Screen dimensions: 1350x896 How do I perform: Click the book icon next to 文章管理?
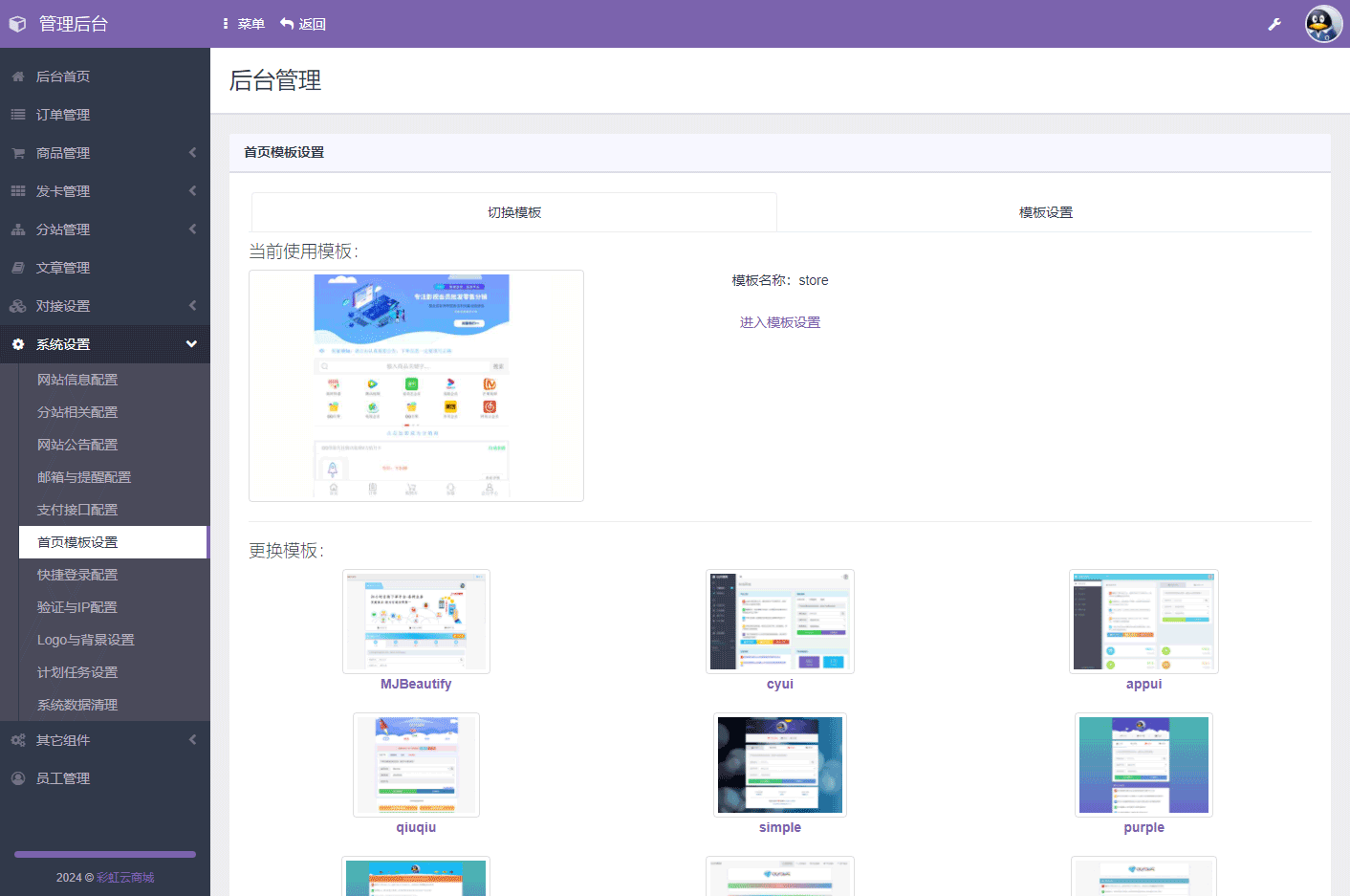point(18,268)
